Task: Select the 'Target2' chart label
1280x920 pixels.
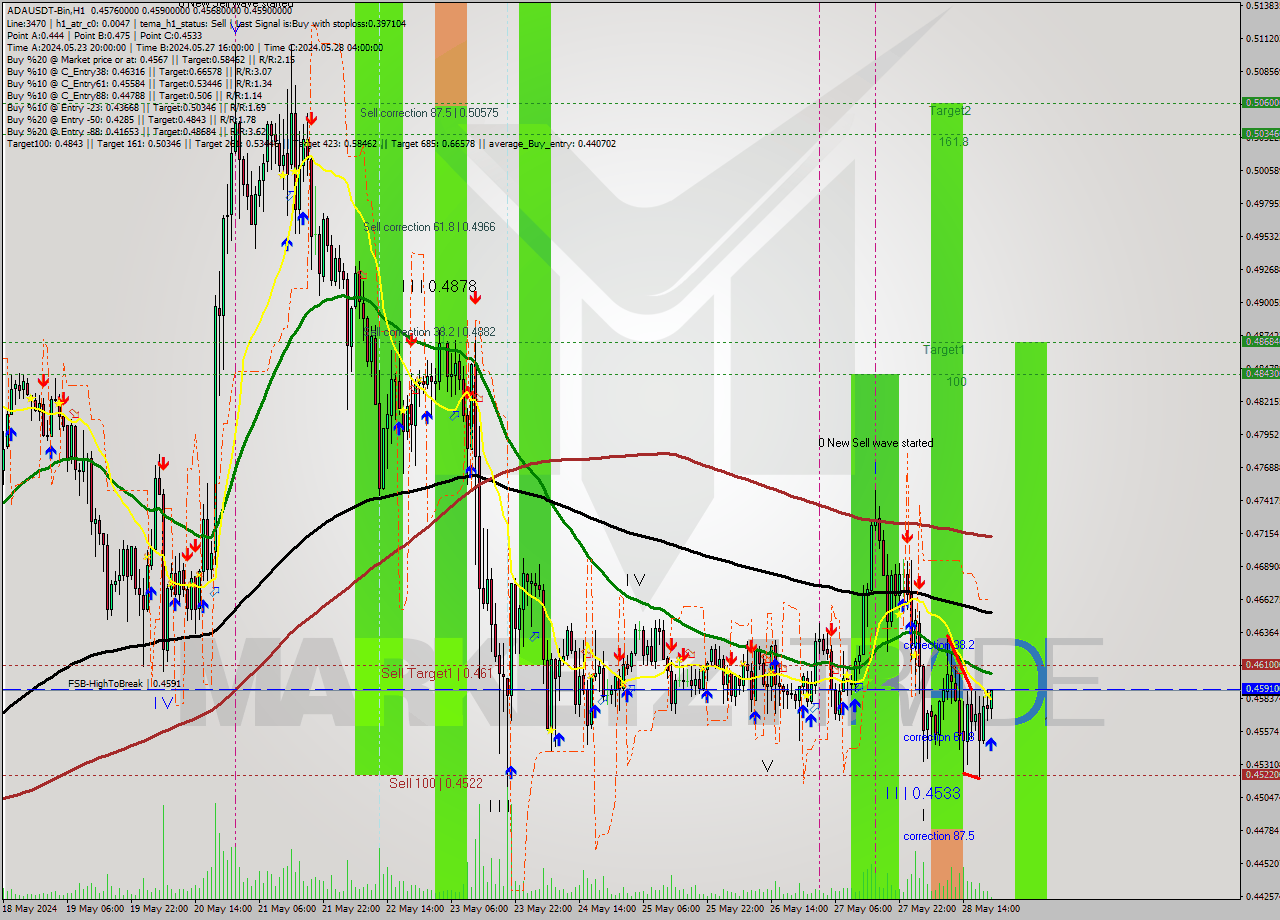Action: [949, 111]
